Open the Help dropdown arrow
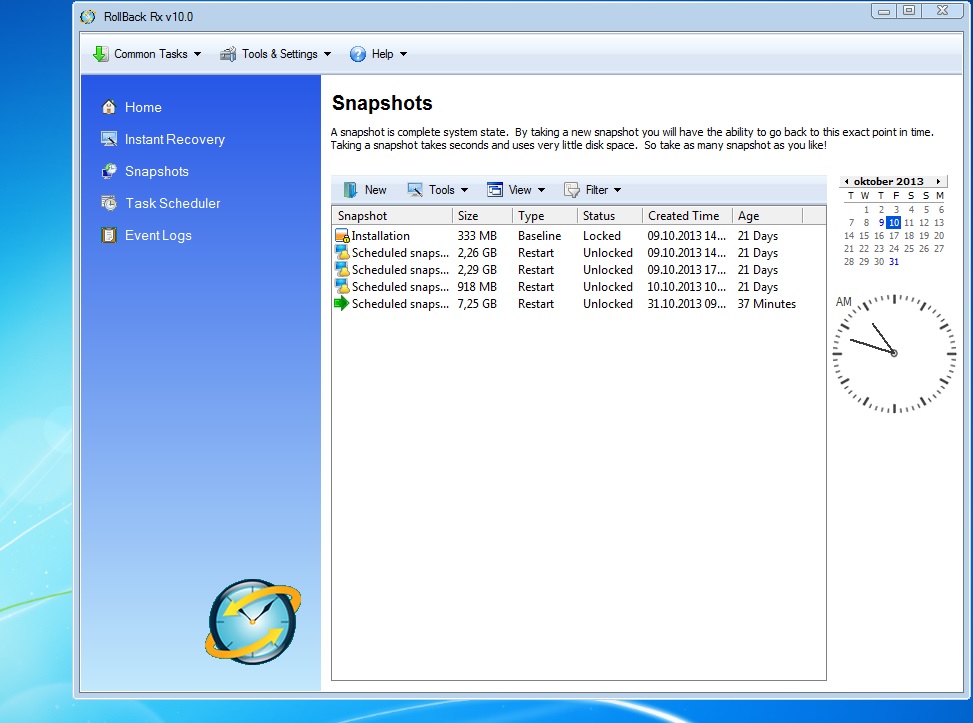 403,54
